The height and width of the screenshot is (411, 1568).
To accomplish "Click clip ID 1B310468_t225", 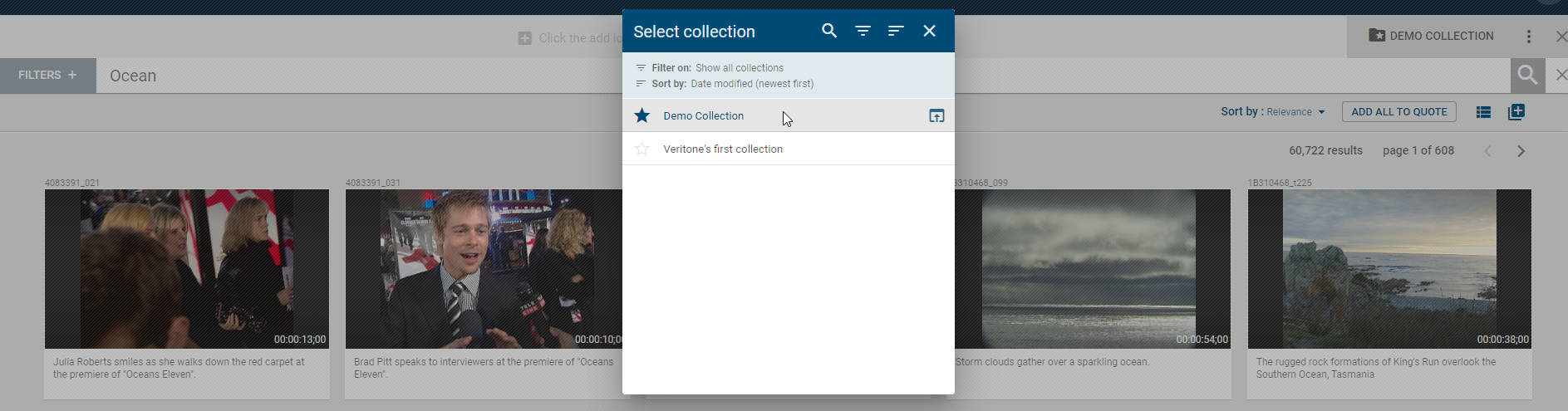I will click(1280, 183).
